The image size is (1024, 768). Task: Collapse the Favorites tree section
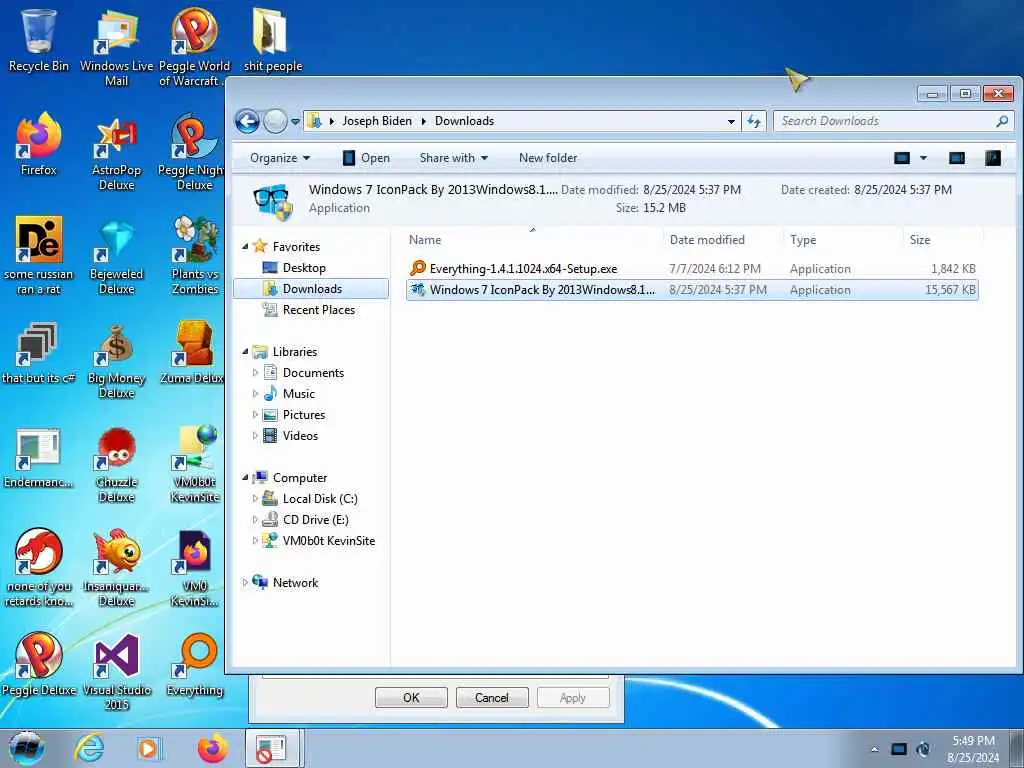(246, 247)
